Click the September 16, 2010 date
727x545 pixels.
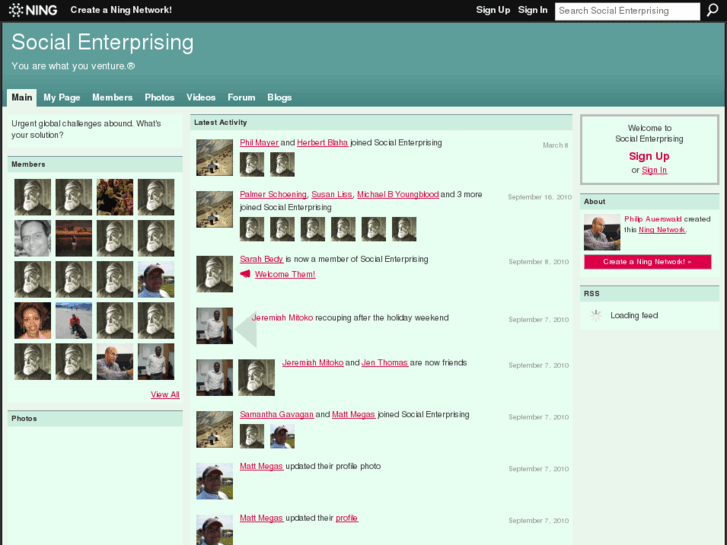[x=540, y=197]
